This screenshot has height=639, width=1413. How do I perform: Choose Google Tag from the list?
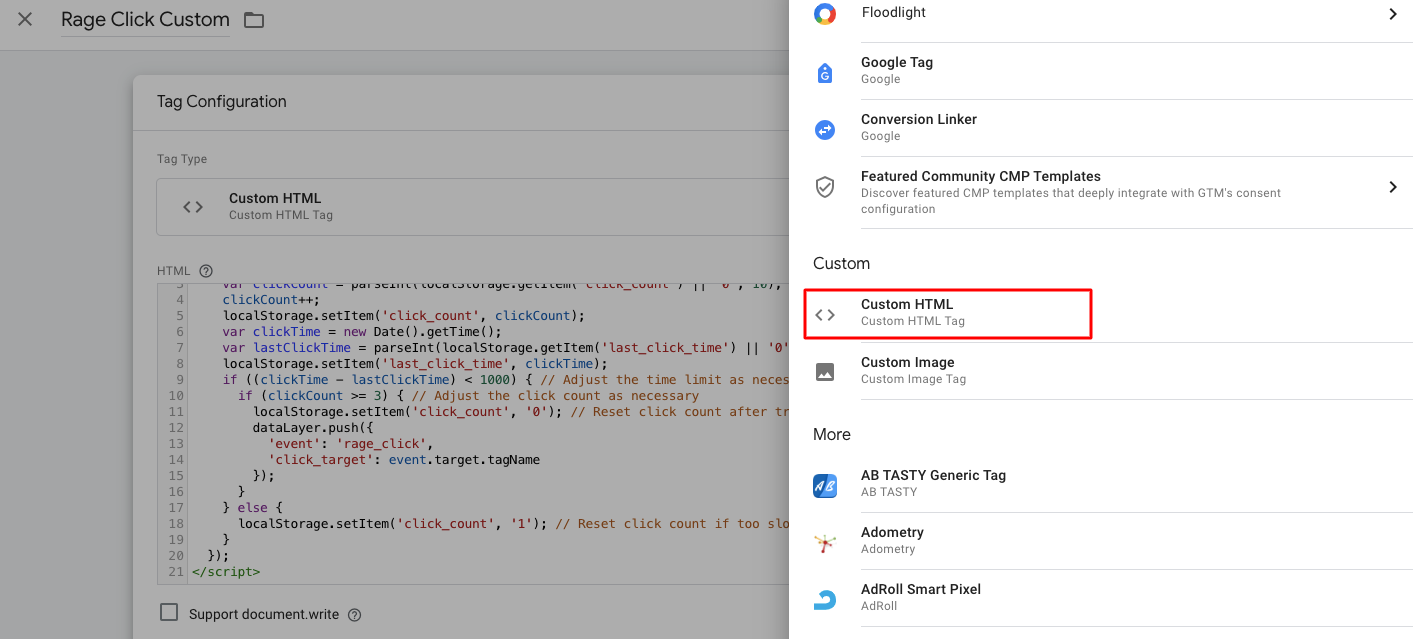click(x=1113, y=71)
